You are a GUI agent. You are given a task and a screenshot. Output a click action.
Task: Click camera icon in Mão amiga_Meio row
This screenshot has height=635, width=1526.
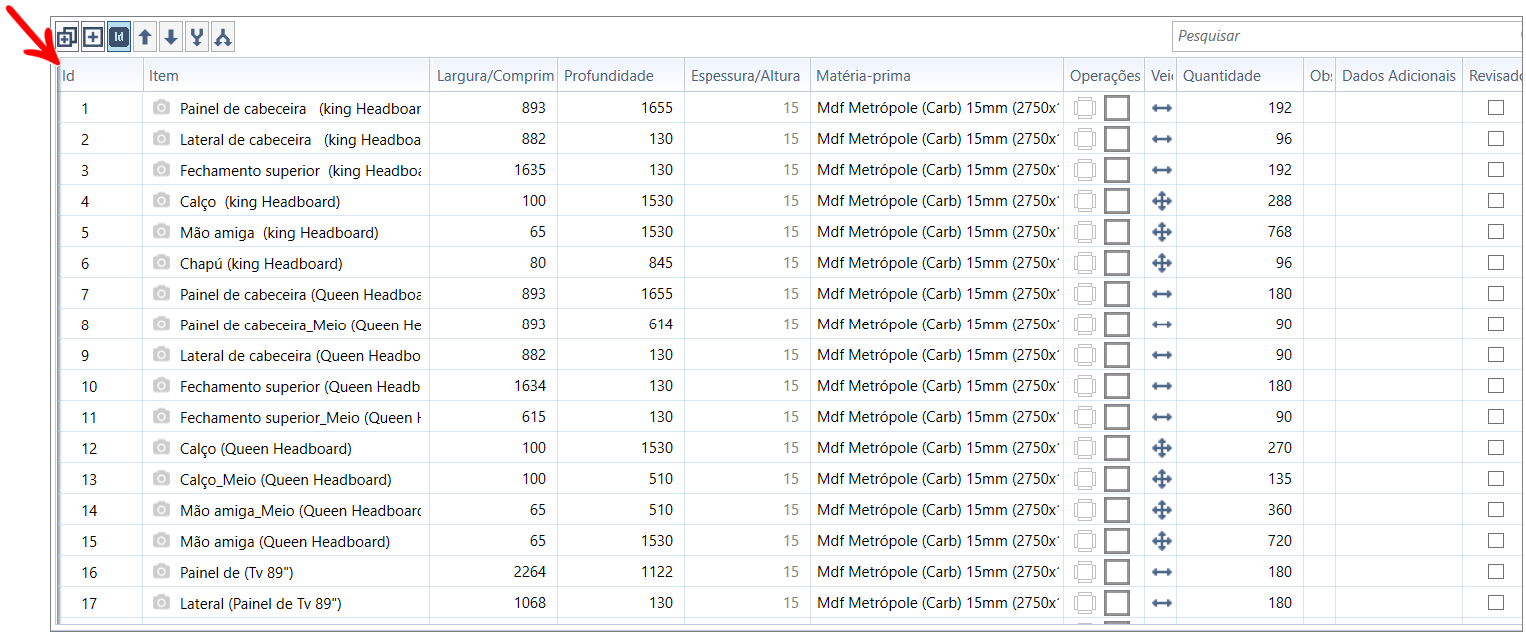[161, 510]
